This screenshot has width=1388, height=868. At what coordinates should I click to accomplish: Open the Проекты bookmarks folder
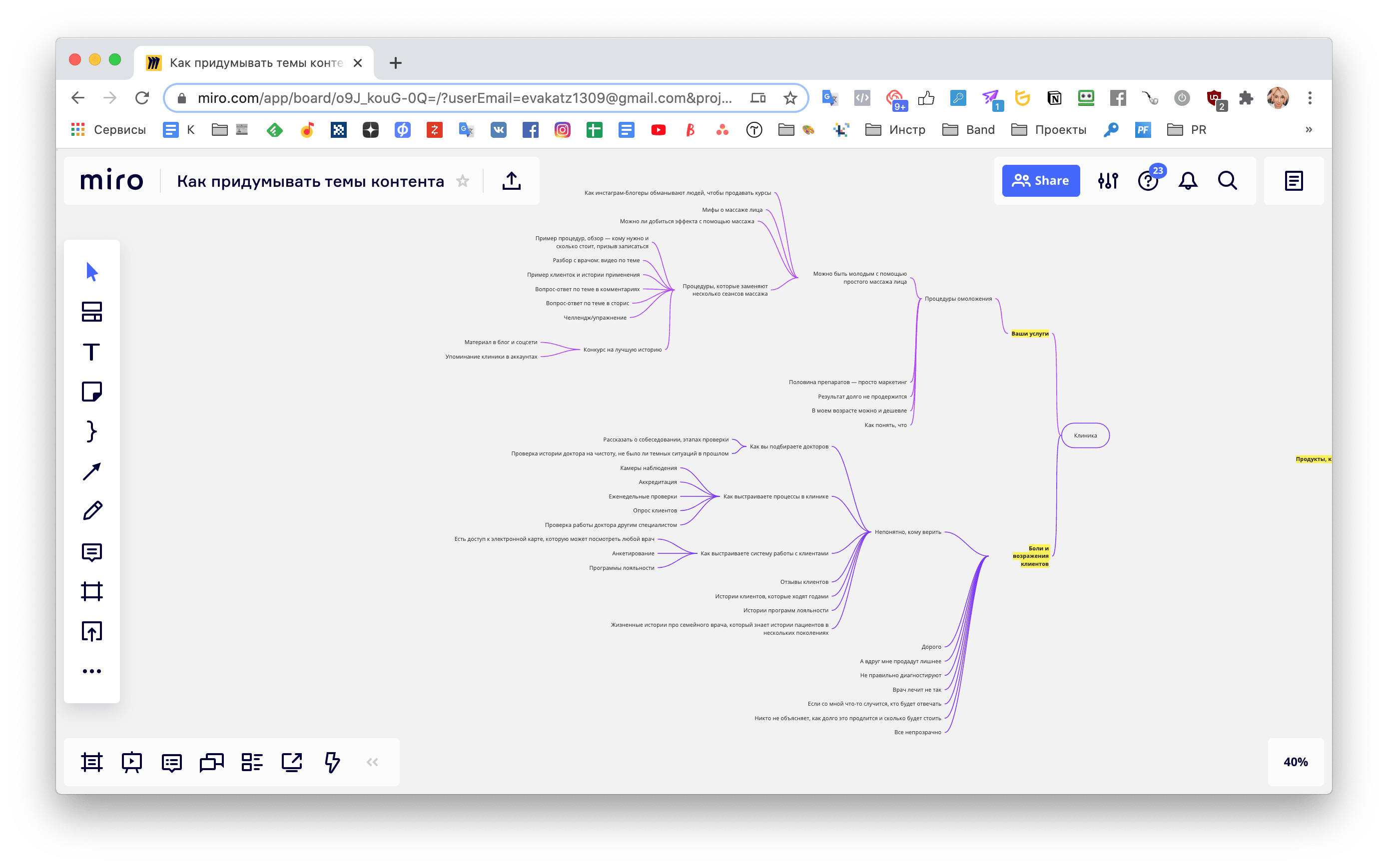coord(1049,130)
